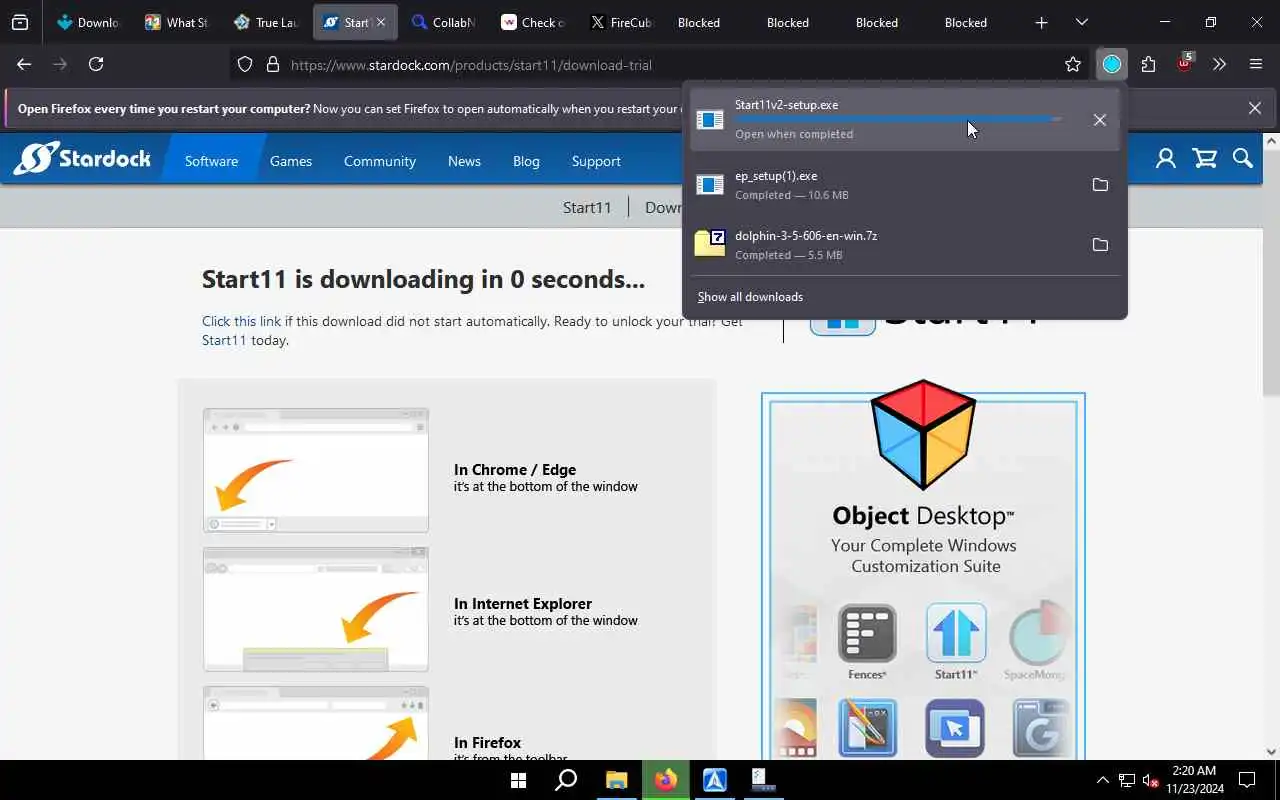
Task: Open the Blog menu item
Action: tap(526, 161)
